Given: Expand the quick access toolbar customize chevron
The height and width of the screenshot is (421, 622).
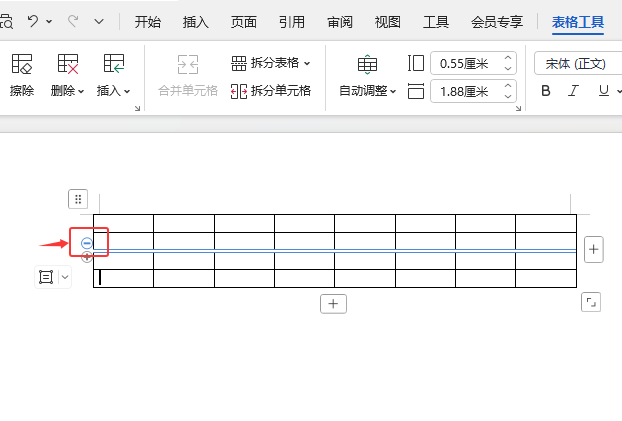Looking at the screenshot, I should (99, 21).
